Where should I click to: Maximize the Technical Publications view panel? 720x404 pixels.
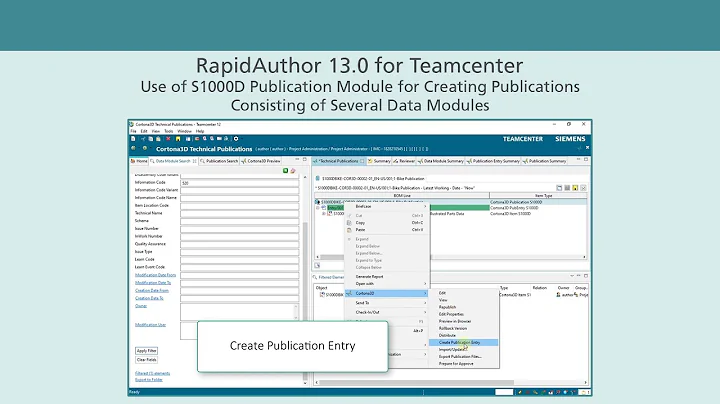[586, 160]
